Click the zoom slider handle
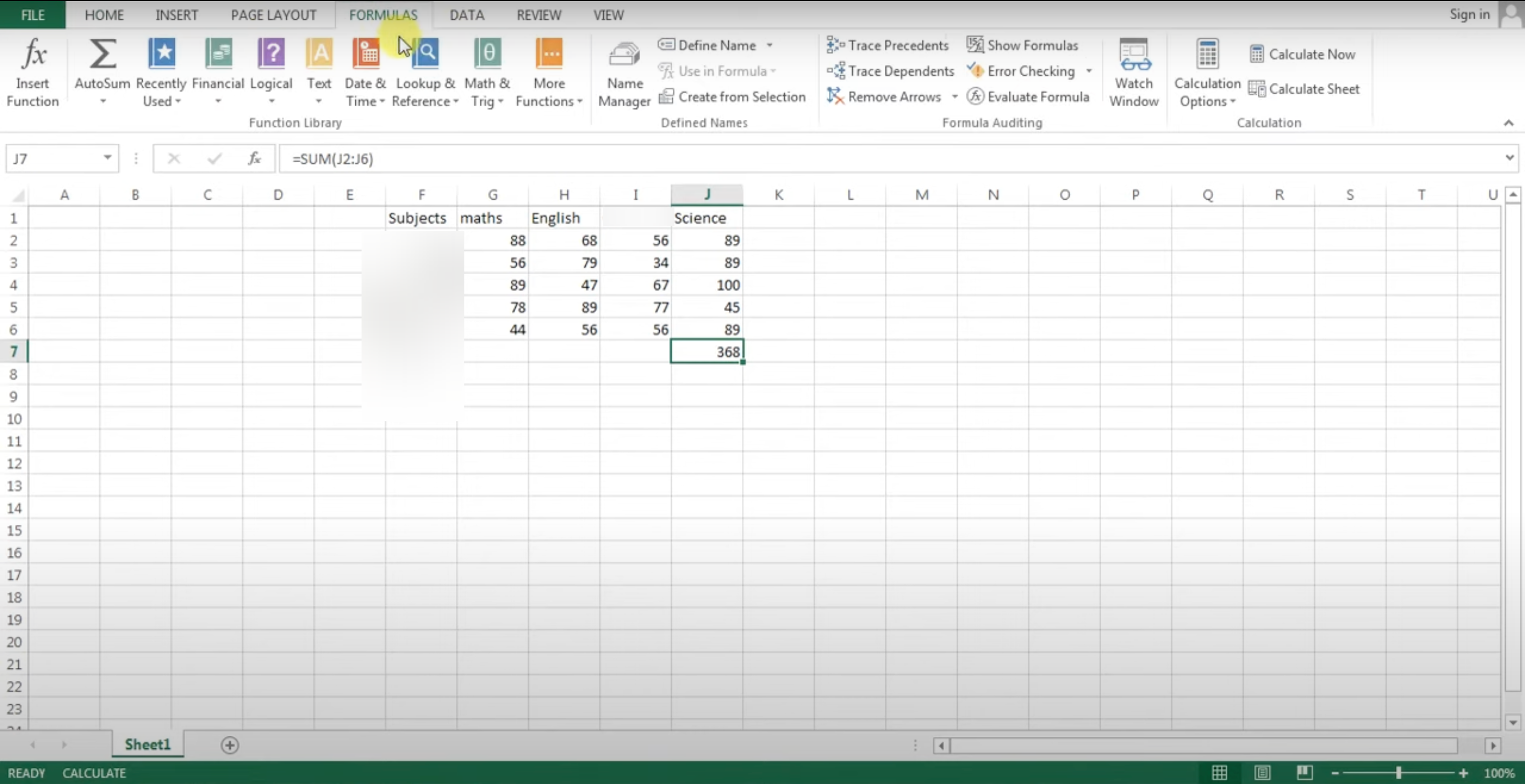This screenshot has height=784, width=1525. point(1398,773)
